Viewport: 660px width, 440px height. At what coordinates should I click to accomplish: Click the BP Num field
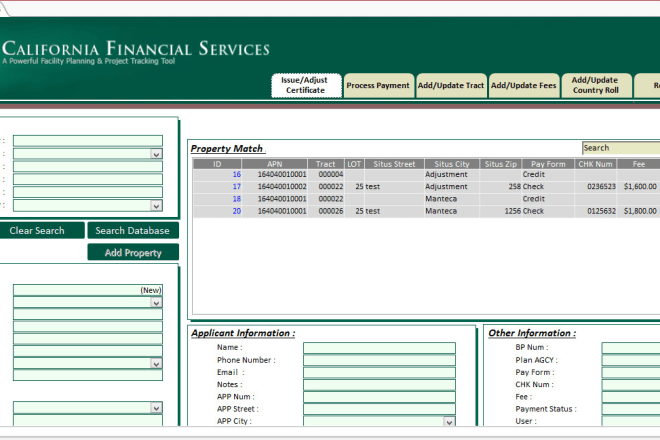pos(631,348)
